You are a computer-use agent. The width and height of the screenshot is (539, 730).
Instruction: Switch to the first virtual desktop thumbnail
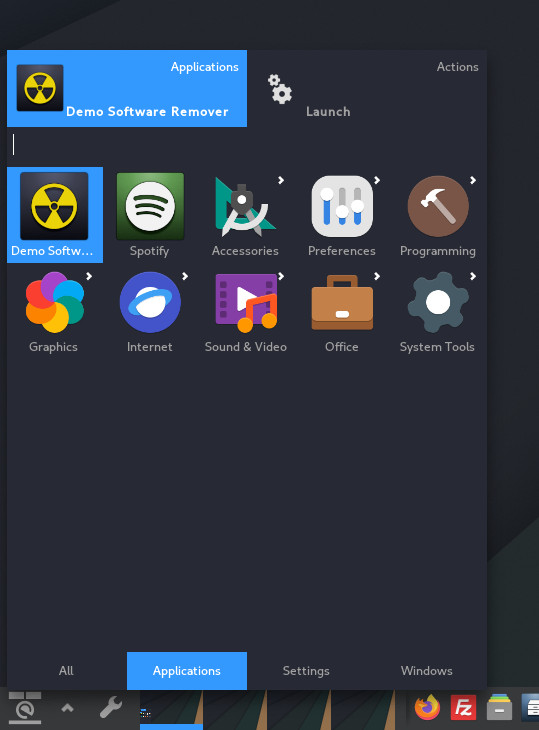coord(171,710)
